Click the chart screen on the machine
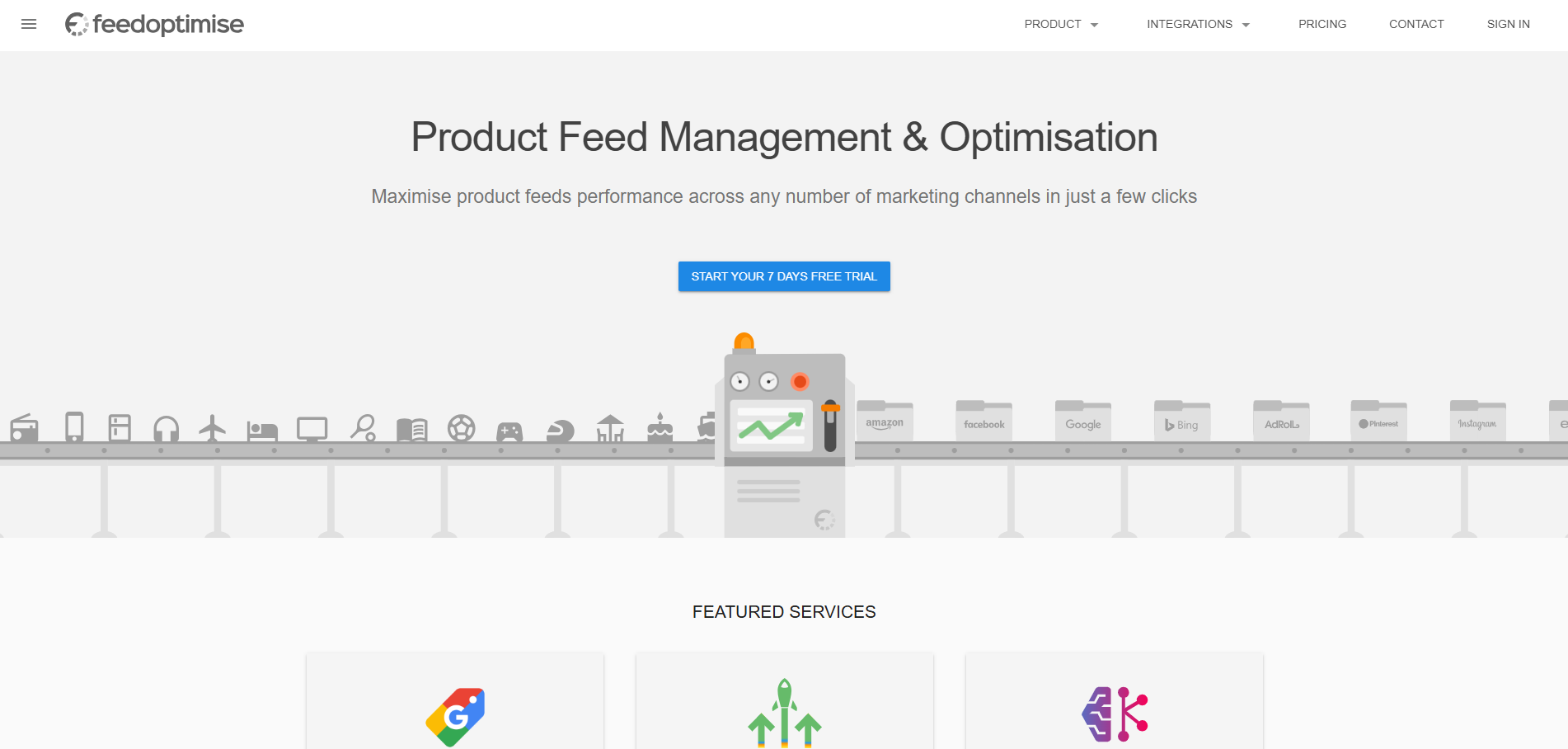The height and width of the screenshot is (749, 1568). [x=771, y=426]
